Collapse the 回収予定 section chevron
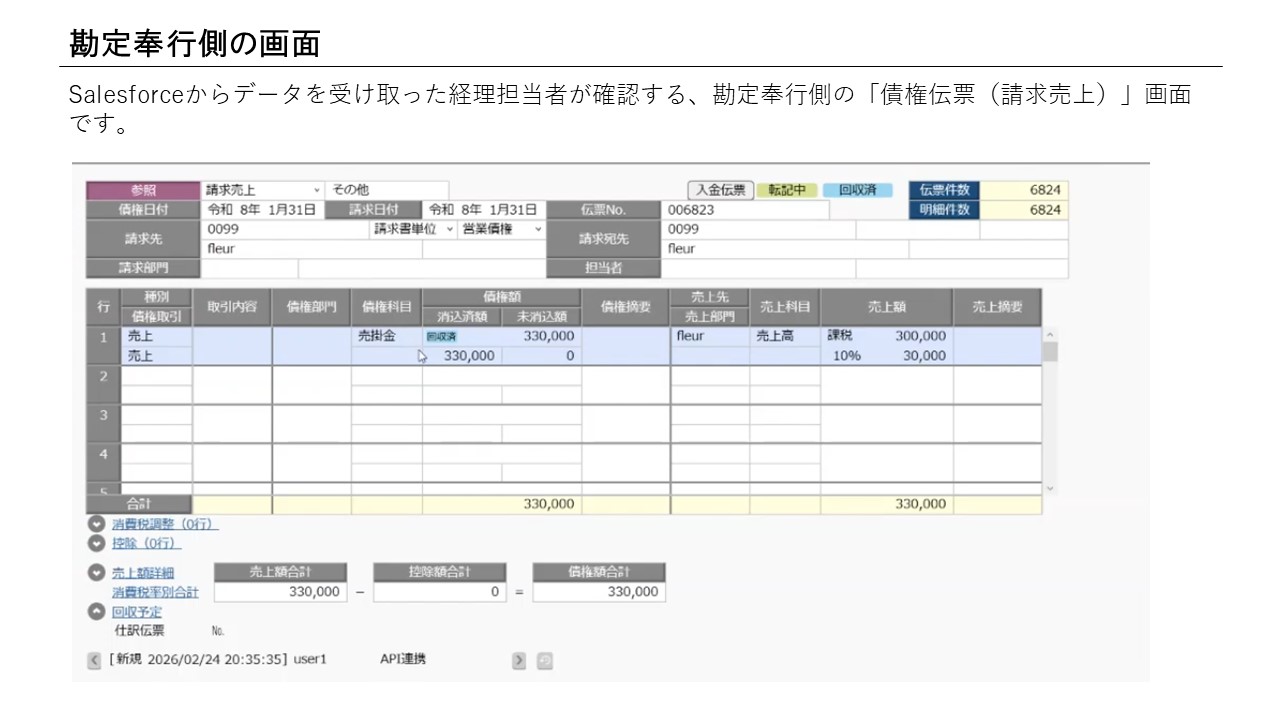 96,611
